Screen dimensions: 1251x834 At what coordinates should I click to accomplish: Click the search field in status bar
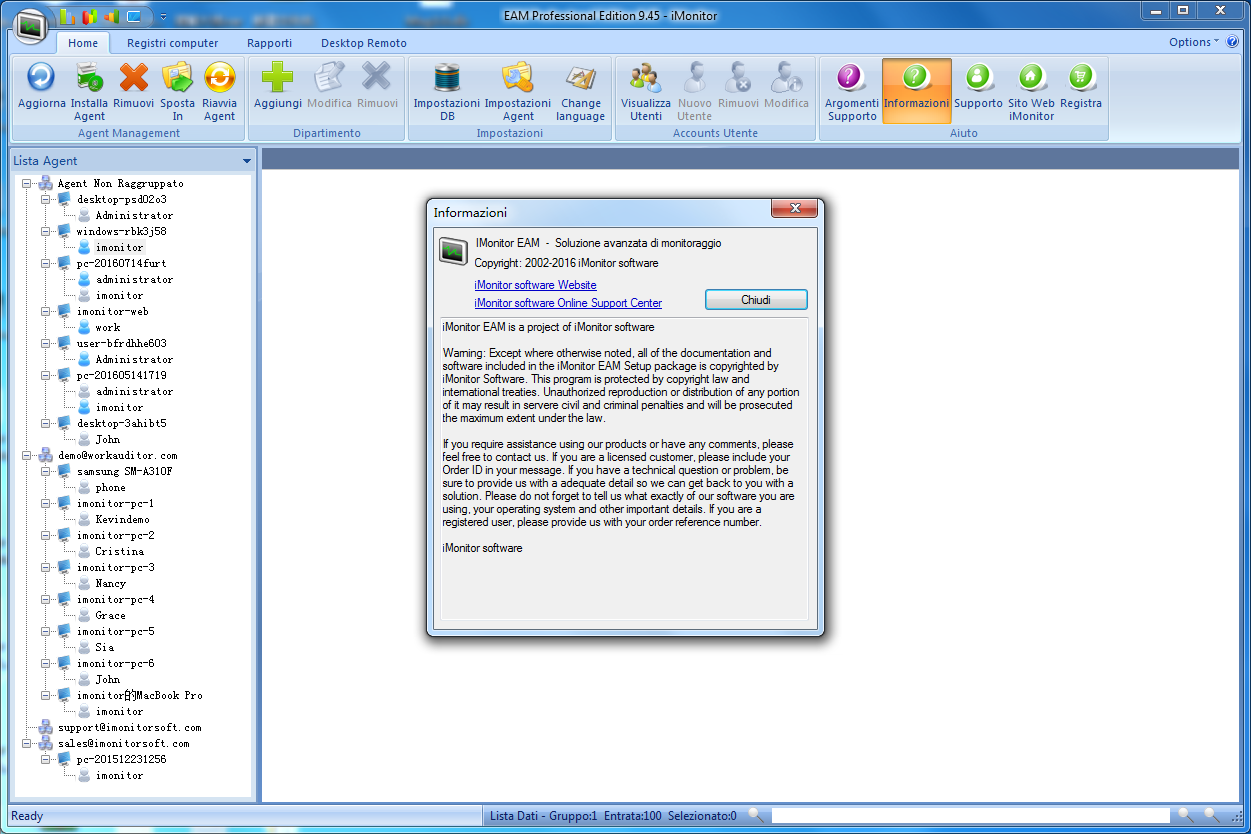pyautogui.click(x=970, y=816)
